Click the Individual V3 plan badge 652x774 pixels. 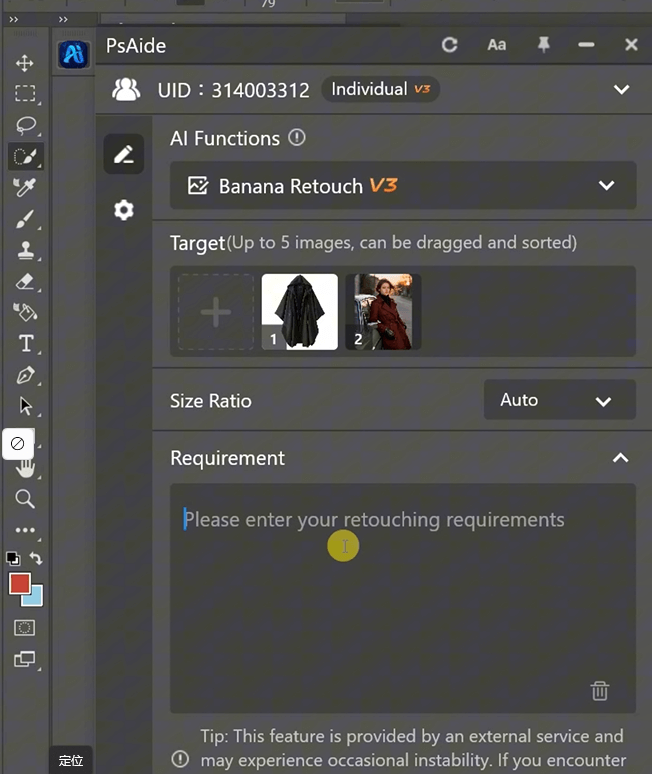[380, 89]
